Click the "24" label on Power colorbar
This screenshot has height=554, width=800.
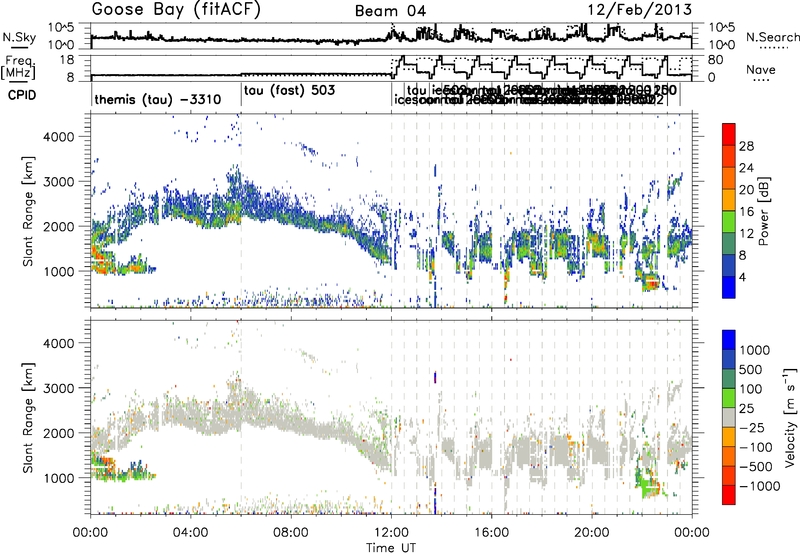click(x=746, y=168)
